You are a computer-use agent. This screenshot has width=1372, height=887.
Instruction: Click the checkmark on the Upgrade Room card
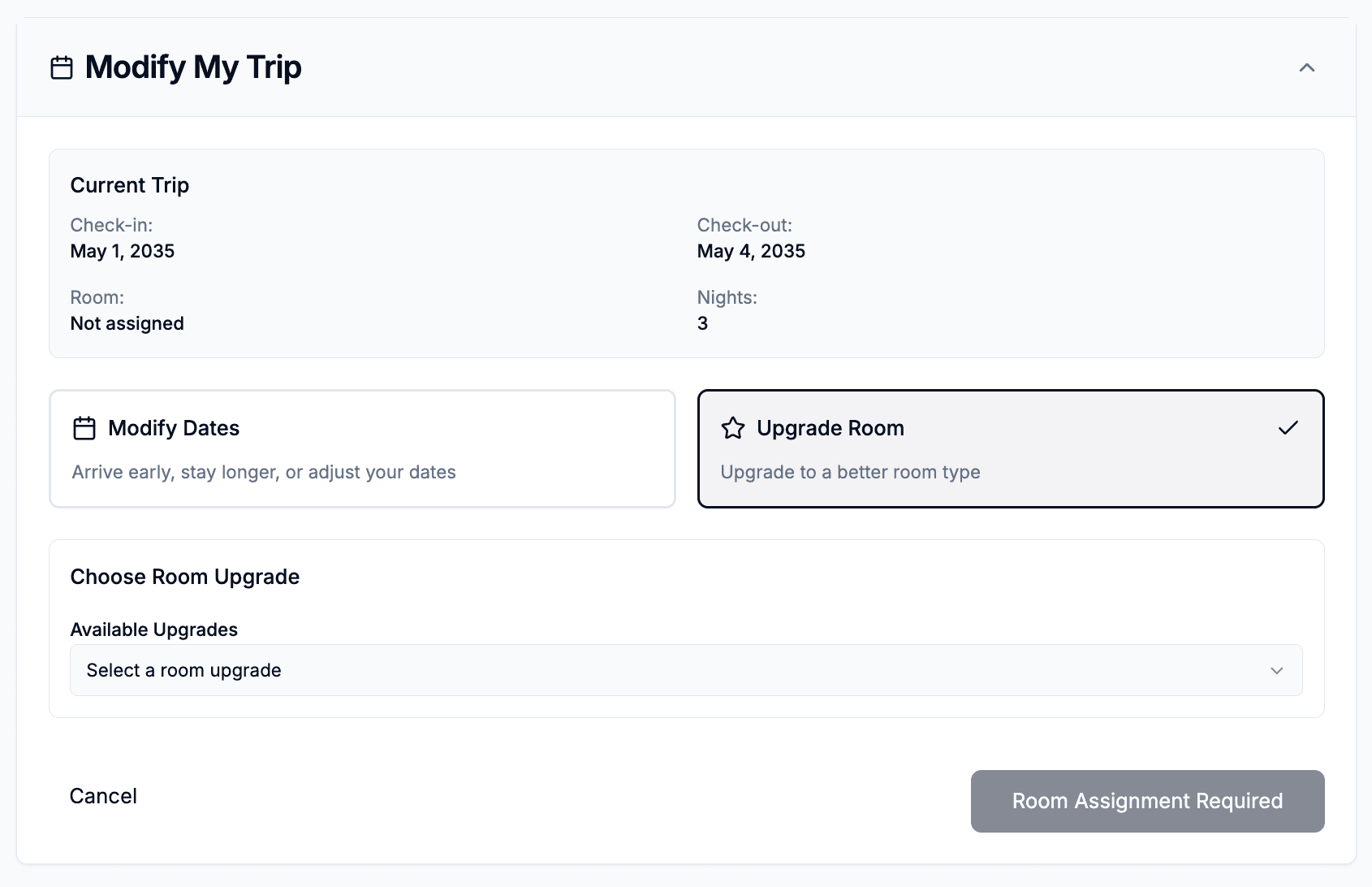(x=1288, y=427)
